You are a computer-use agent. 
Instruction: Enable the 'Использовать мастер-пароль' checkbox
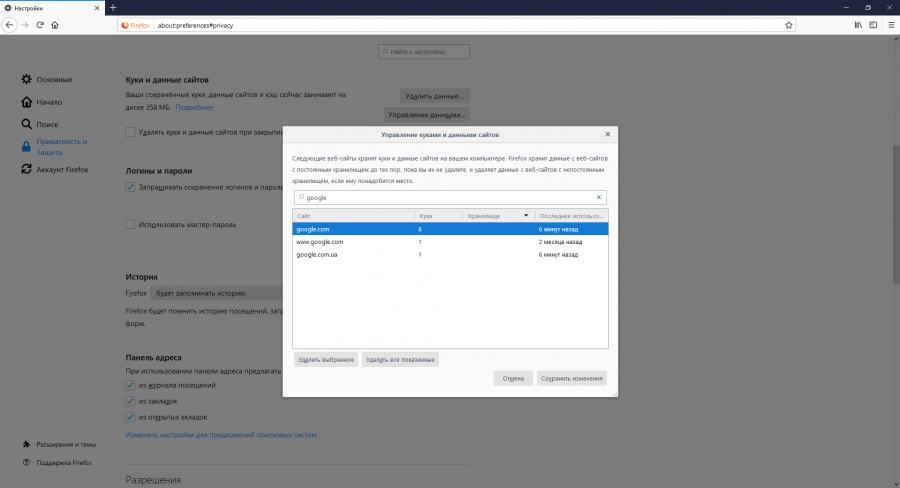pos(130,225)
